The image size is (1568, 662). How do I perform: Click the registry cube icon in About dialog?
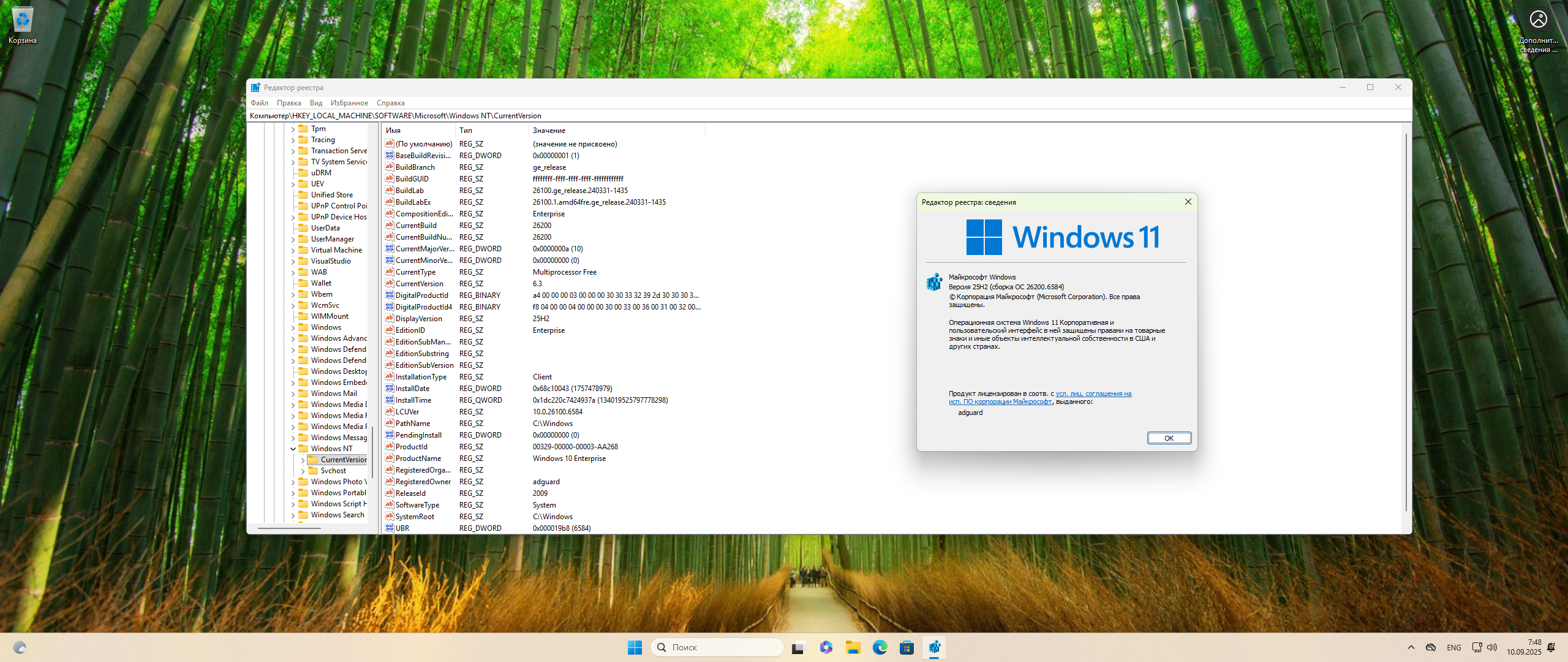click(x=934, y=282)
